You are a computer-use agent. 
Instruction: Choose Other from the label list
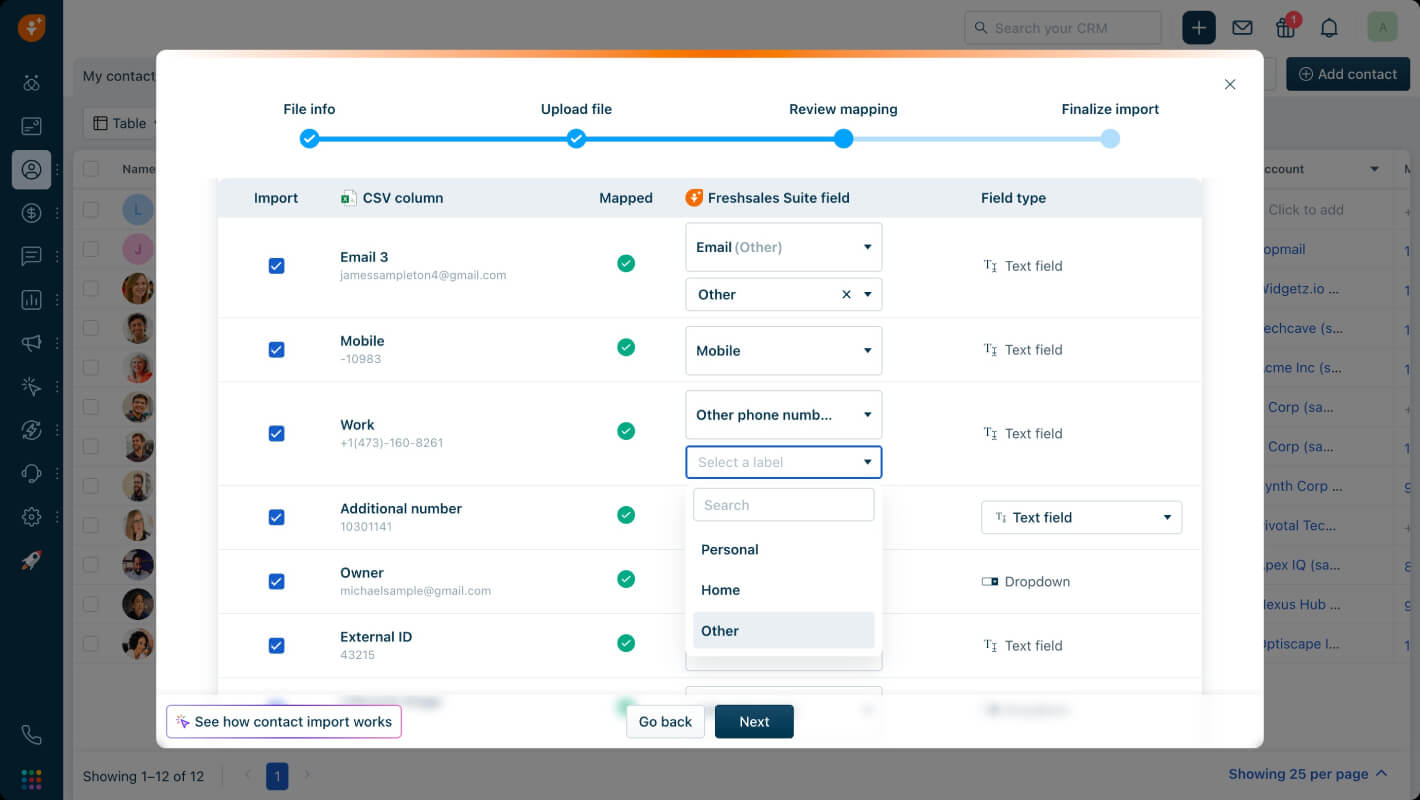tap(784, 631)
